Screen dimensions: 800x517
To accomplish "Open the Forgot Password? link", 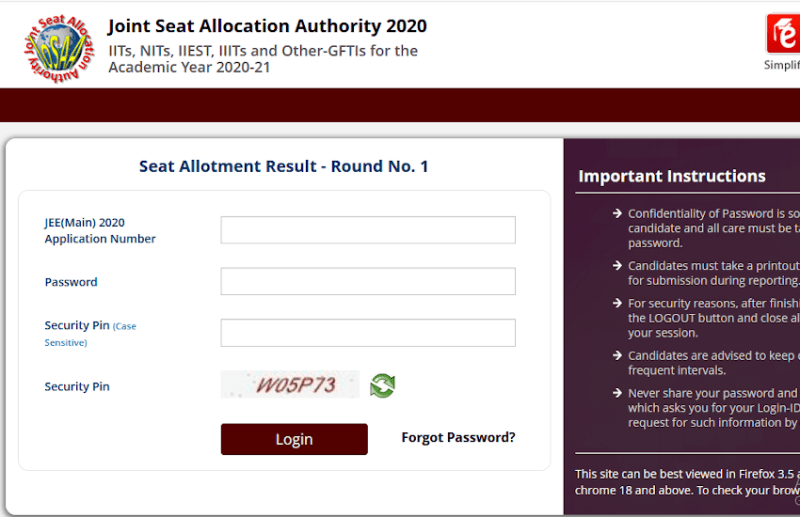I will [x=458, y=438].
